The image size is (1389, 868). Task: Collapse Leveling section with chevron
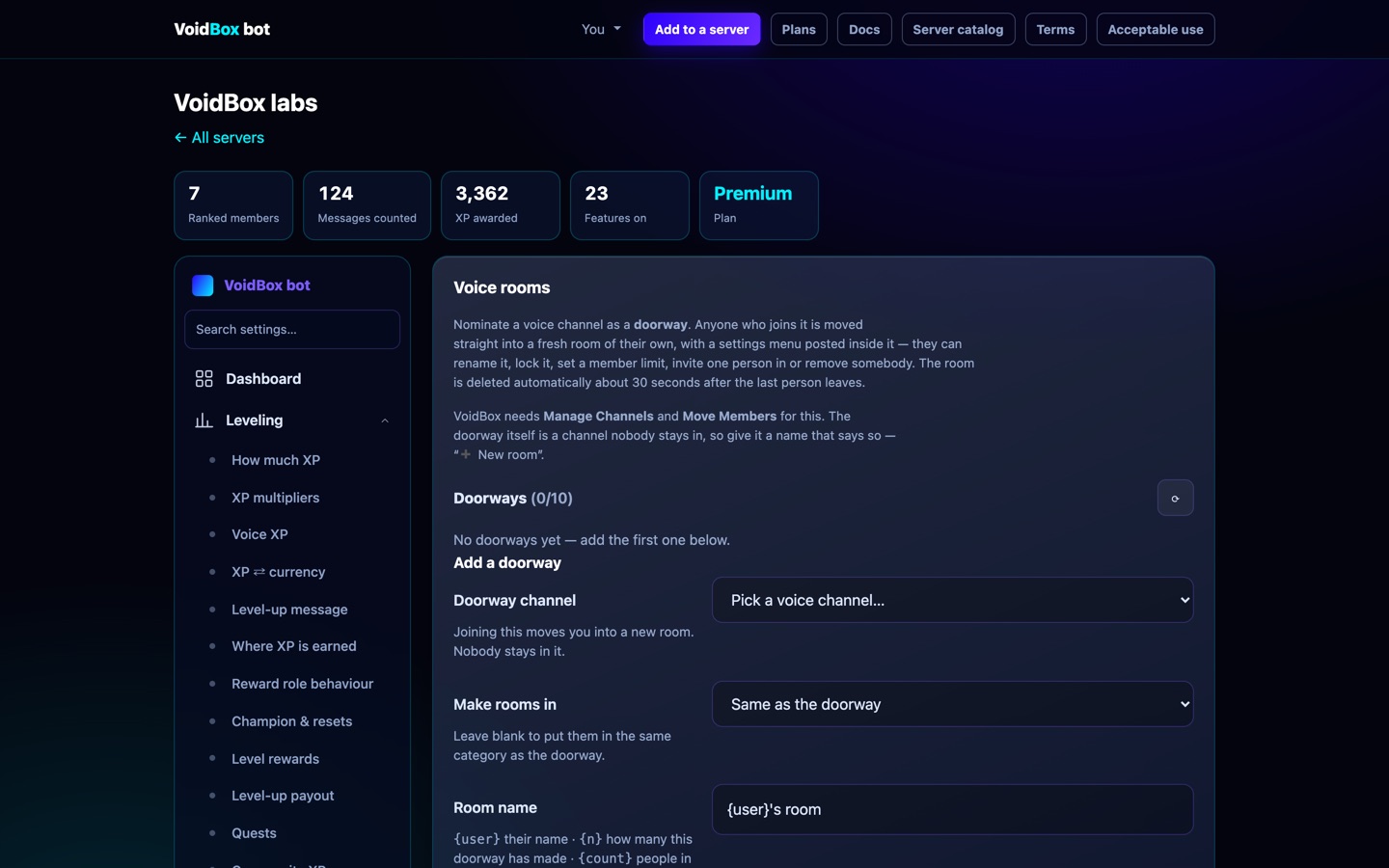coord(385,420)
